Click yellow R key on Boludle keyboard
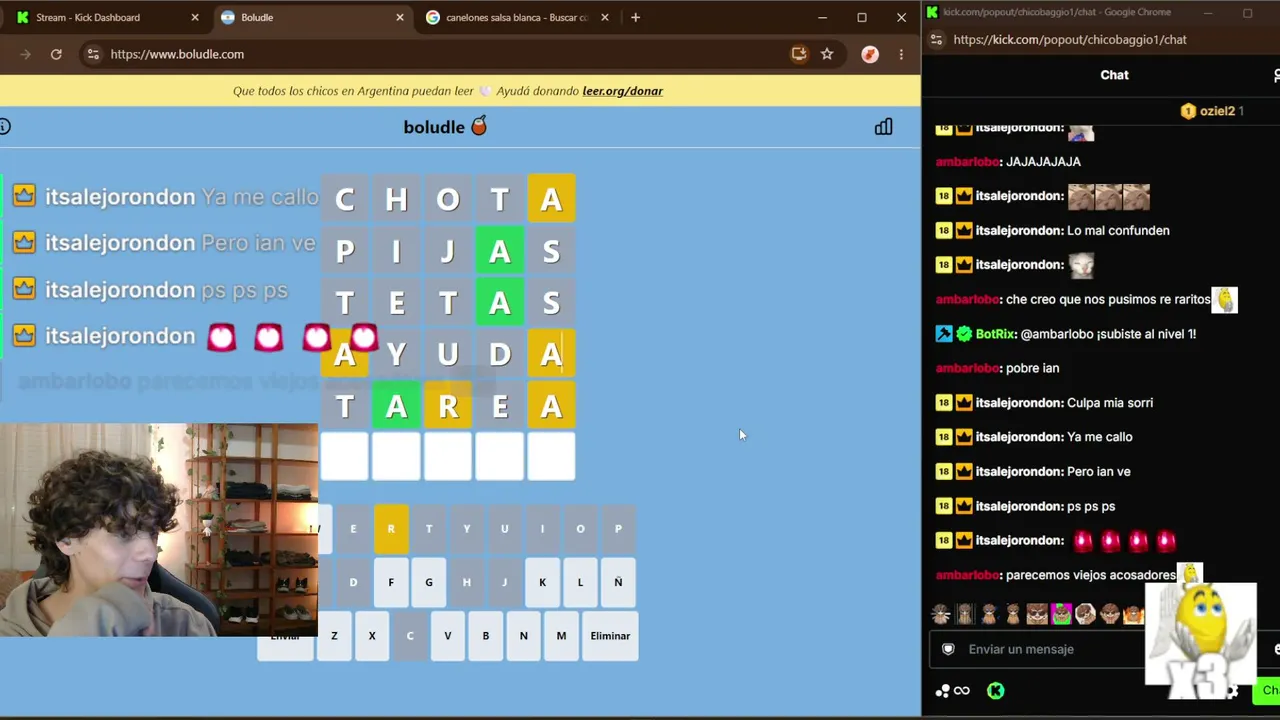 (x=391, y=529)
